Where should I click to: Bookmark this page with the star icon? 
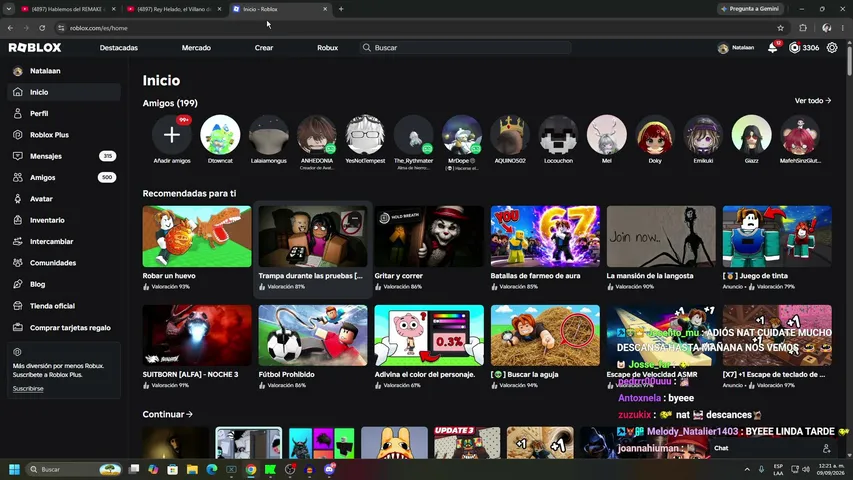tap(781, 28)
